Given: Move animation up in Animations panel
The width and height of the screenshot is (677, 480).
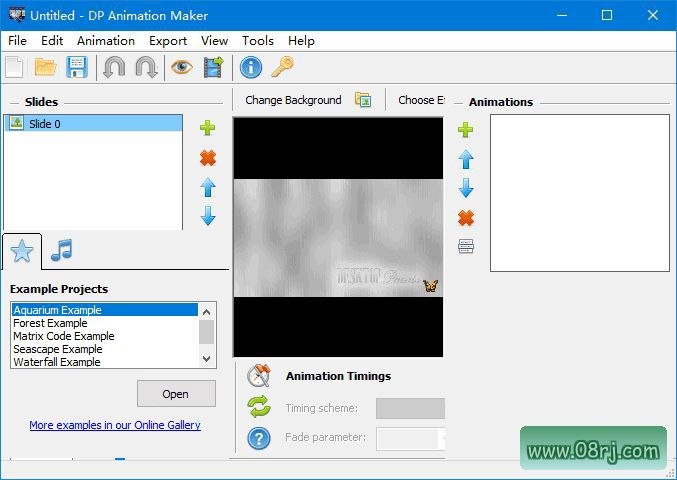Looking at the screenshot, I should click(466, 159).
